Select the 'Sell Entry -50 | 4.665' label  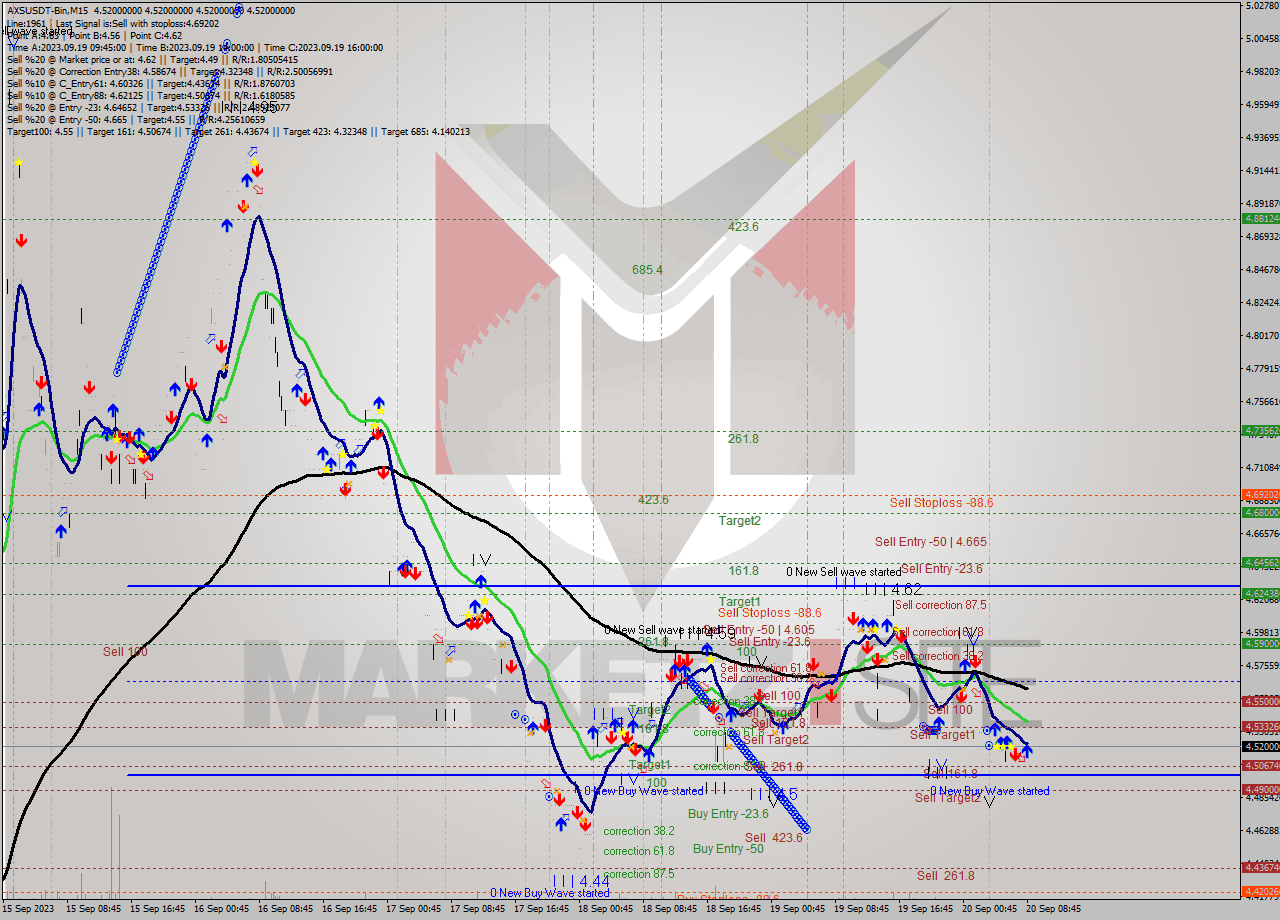pos(930,542)
